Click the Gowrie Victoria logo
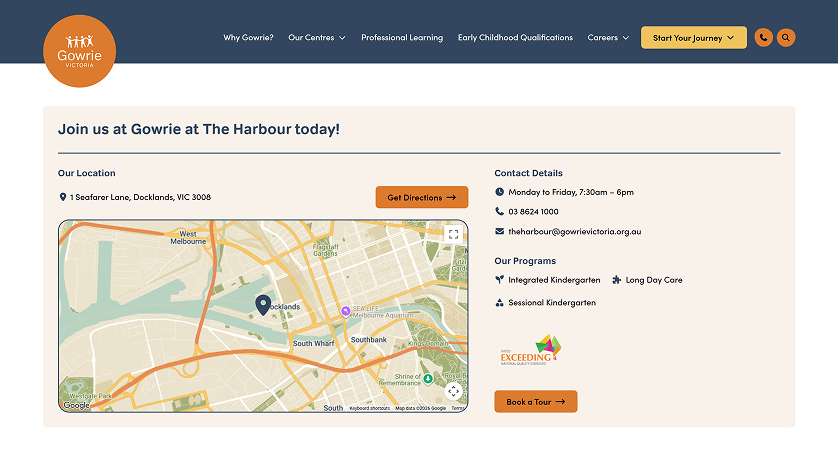This screenshot has width=838, height=471. point(79,51)
